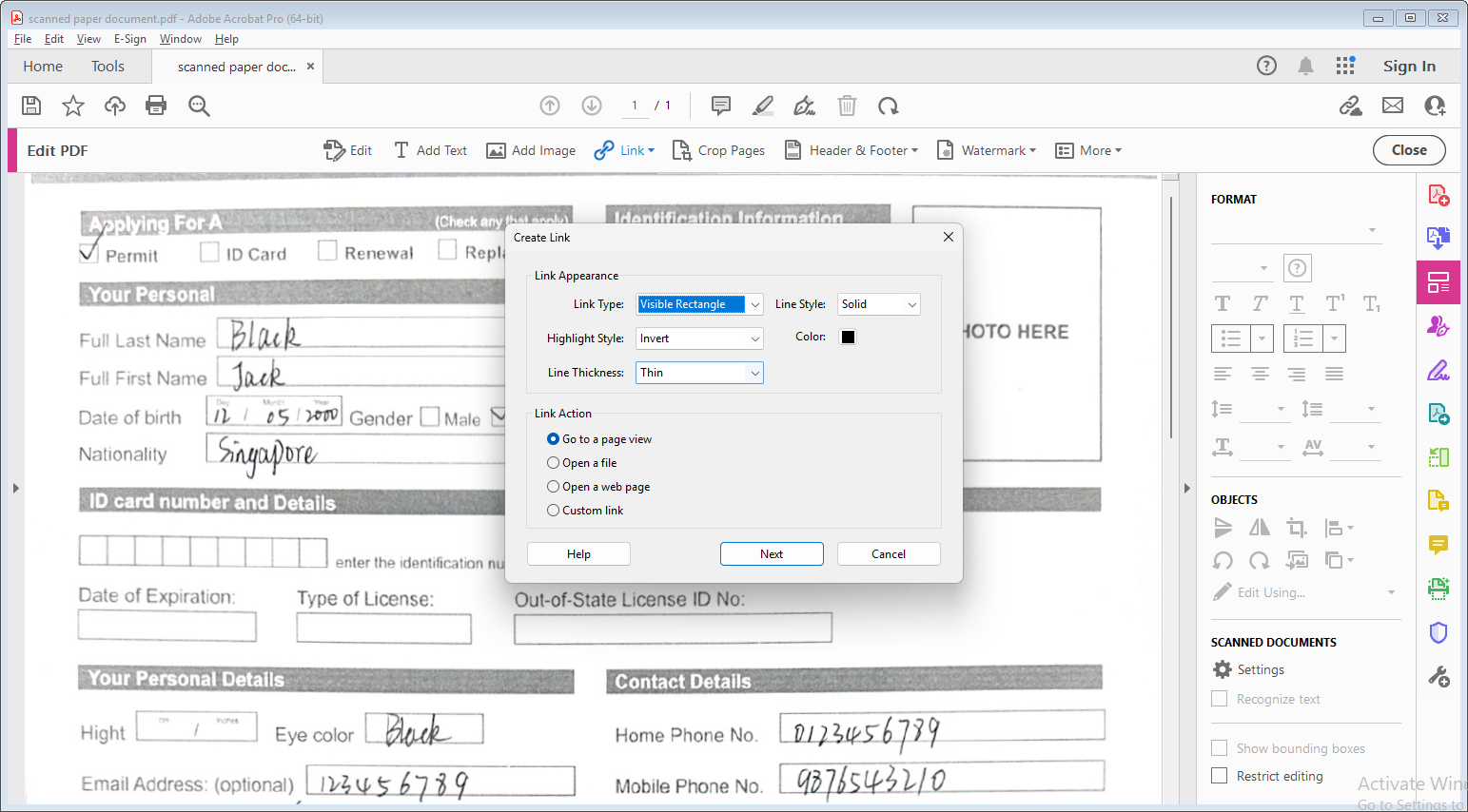Choose the Custom link radio button
This screenshot has height=812, width=1468.
tap(554, 511)
